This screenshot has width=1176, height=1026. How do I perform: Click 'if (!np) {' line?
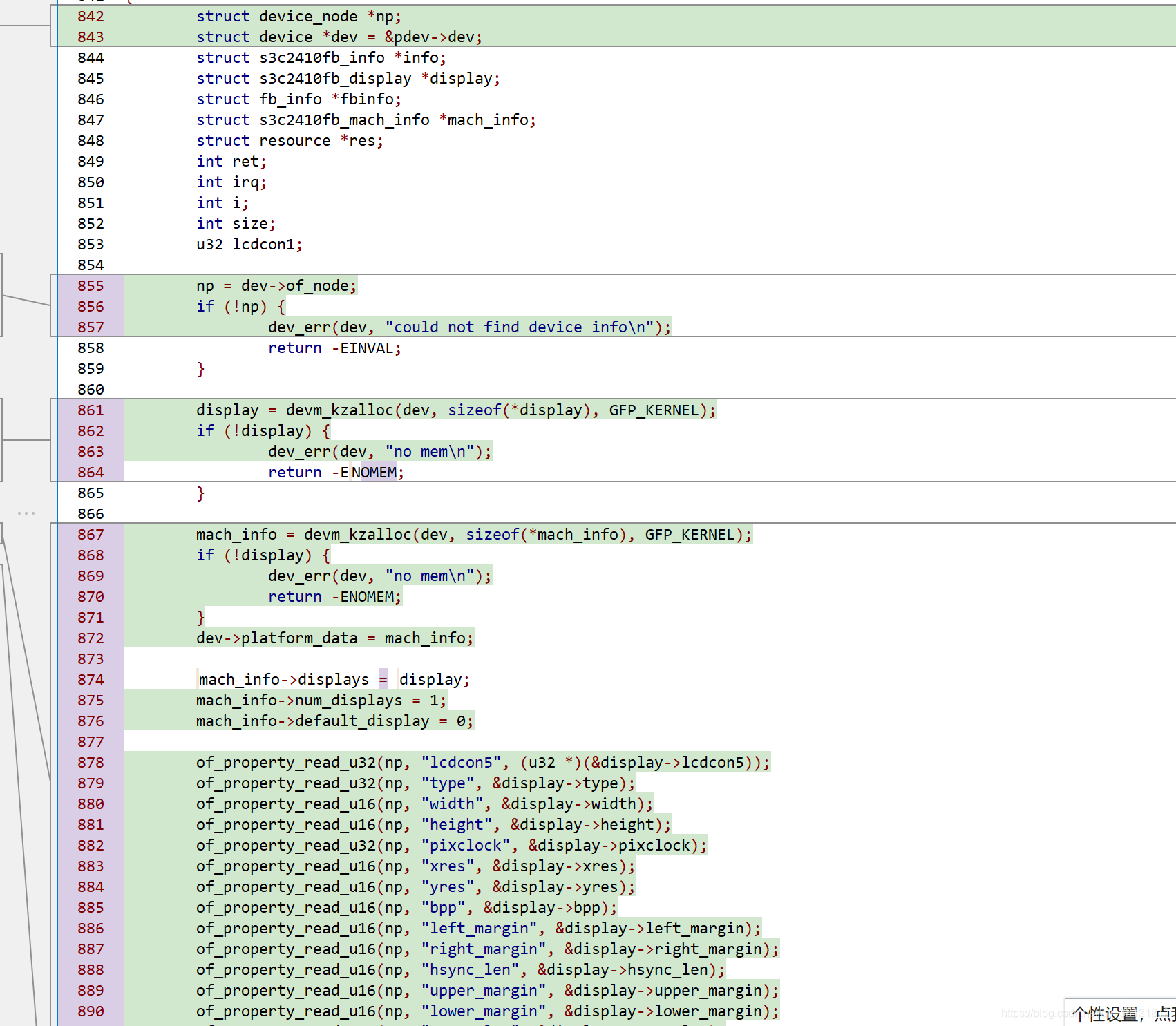coord(240,306)
